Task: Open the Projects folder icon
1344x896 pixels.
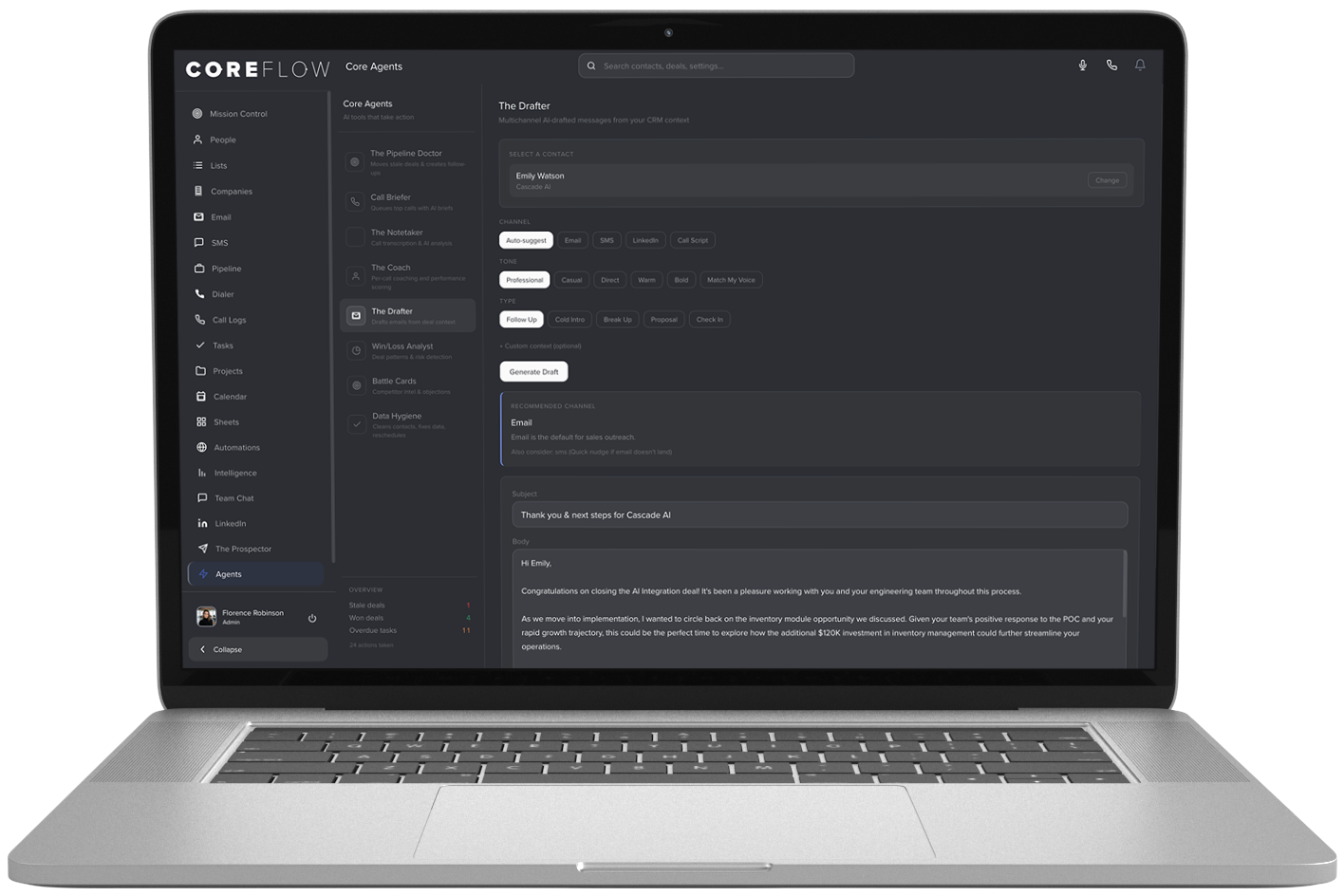Action: 200,371
